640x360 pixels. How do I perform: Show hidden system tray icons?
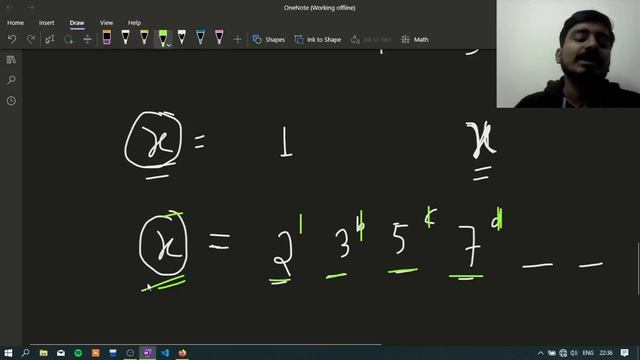coord(540,353)
